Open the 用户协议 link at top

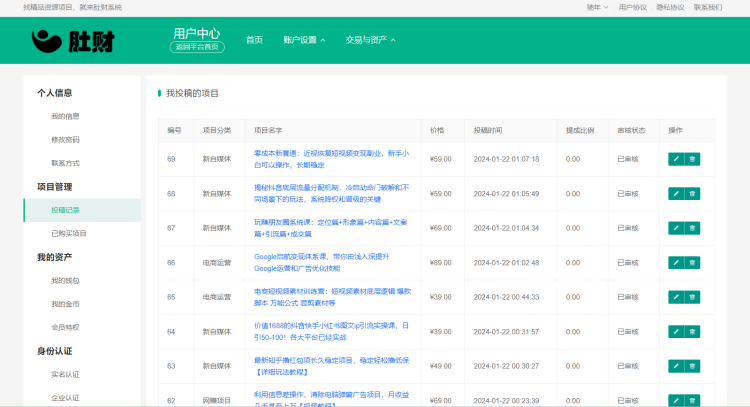click(632, 7)
